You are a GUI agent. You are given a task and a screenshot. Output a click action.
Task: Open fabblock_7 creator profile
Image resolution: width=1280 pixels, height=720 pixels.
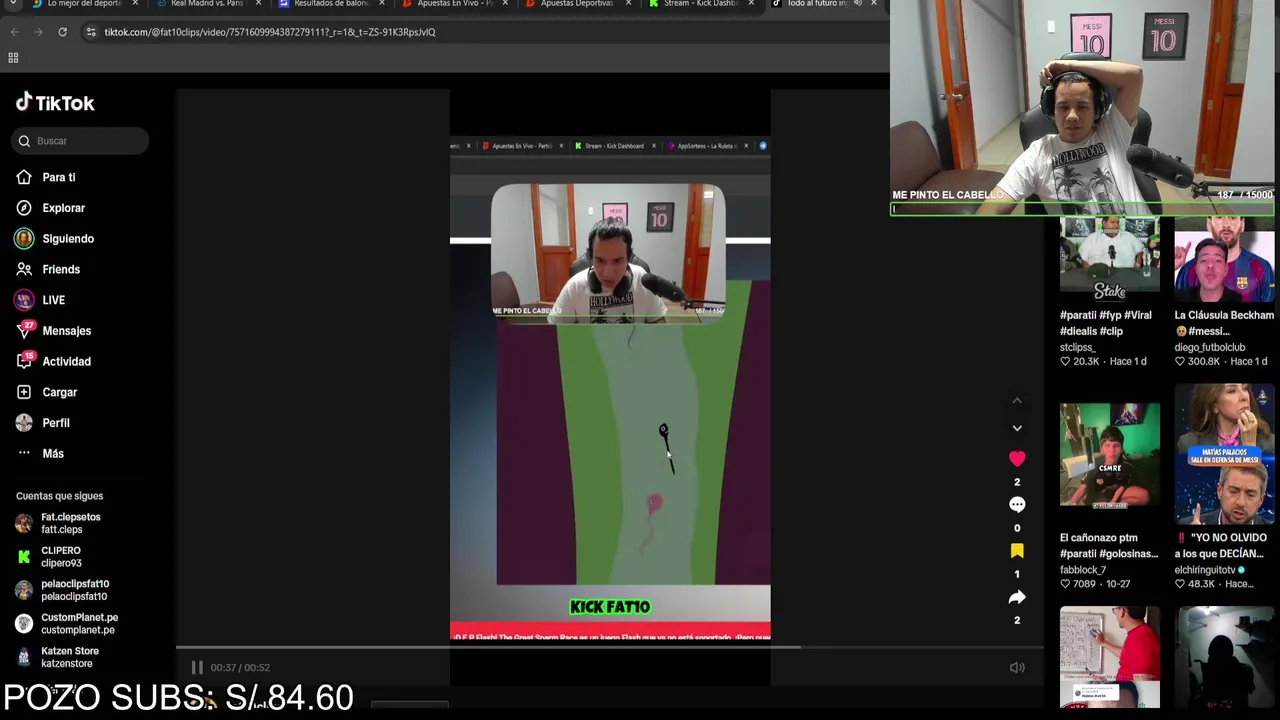click(1083, 570)
